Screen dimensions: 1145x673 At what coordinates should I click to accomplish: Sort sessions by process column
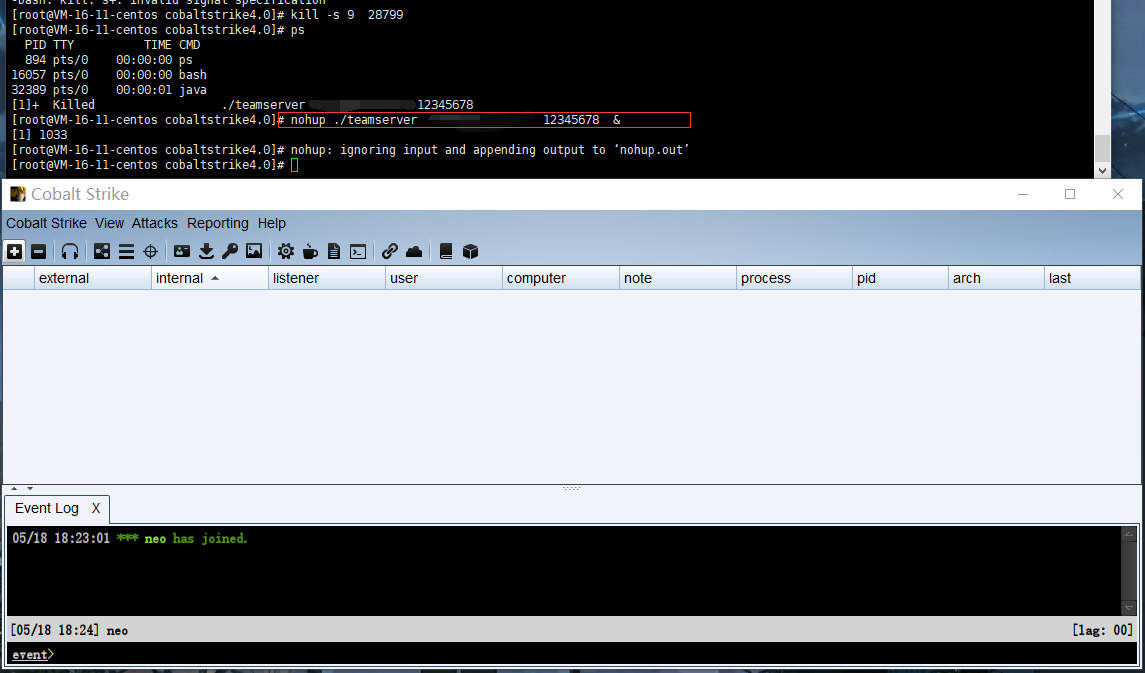(794, 278)
